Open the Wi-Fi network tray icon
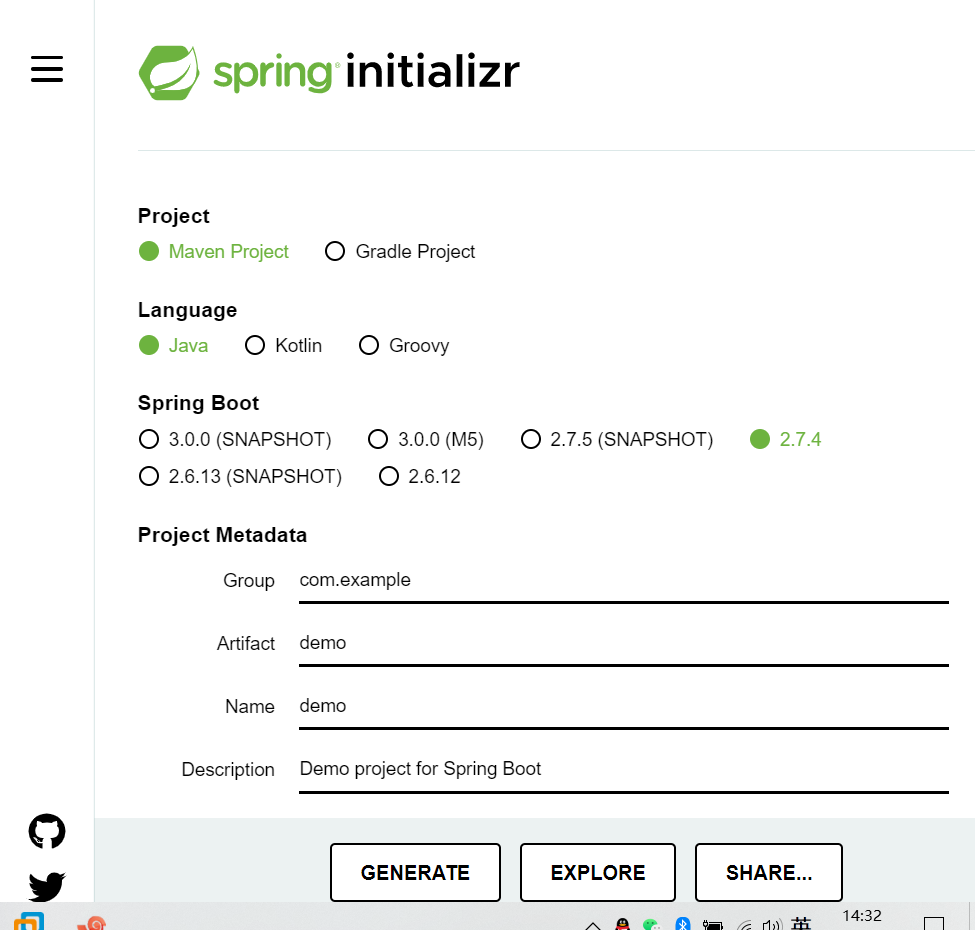 click(744, 924)
